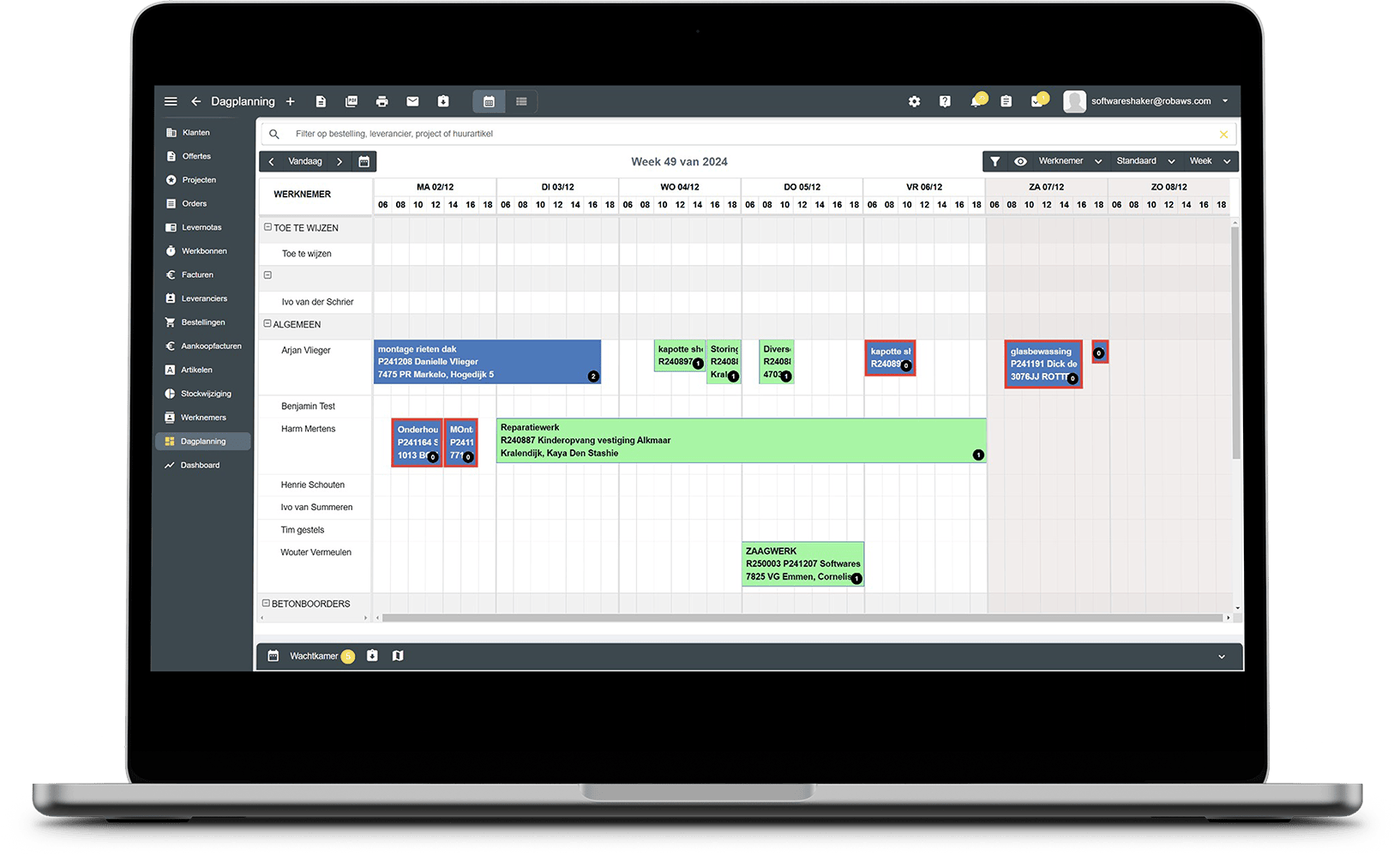Viewport: 1400px width, 854px height.
Task: Open notifications bell icon
Action: coord(976,101)
